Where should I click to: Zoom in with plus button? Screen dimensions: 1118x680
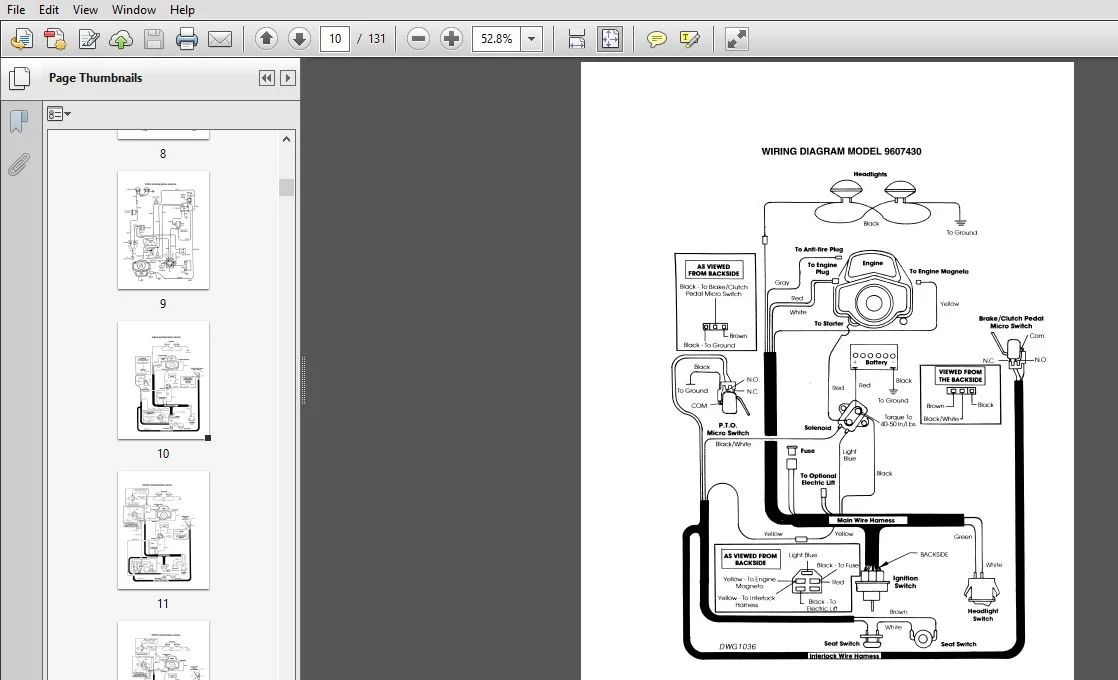tap(451, 38)
